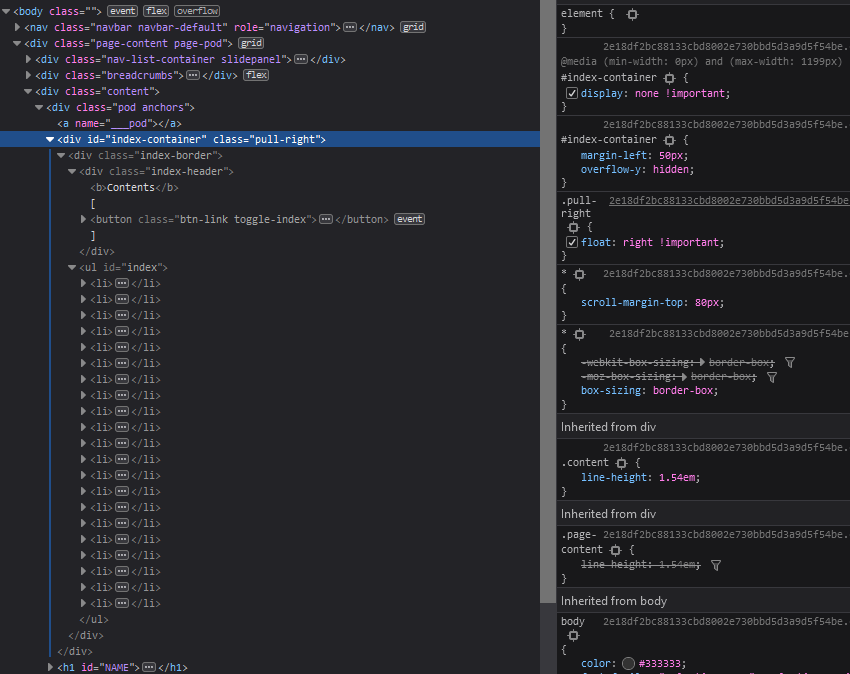Click the overflow-y property name
The image size is (850, 674).
click(611, 170)
